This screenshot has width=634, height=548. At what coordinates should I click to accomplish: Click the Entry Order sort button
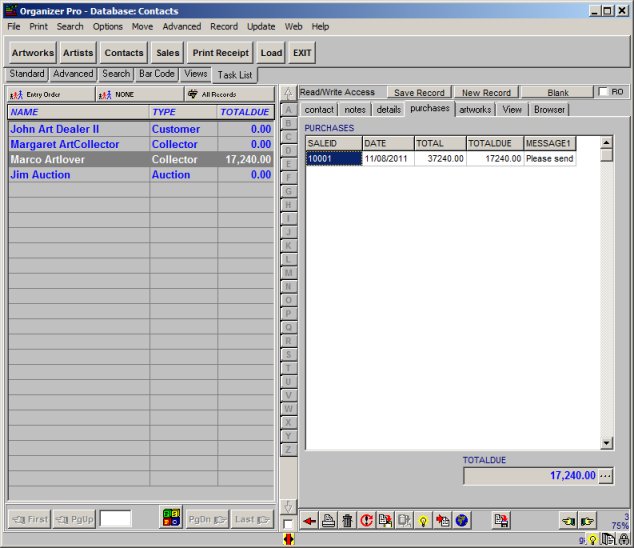tap(51, 94)
